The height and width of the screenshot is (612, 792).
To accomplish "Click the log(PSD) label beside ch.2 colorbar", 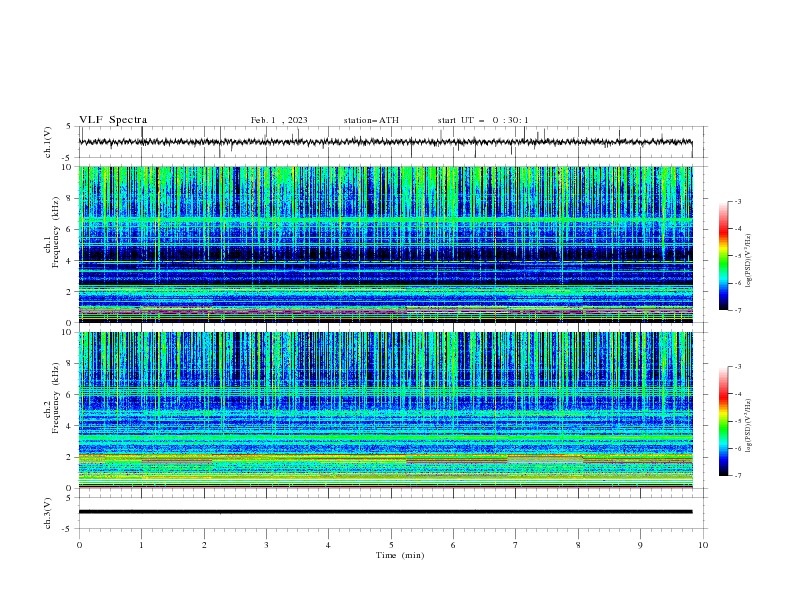I will click(749, 426).
